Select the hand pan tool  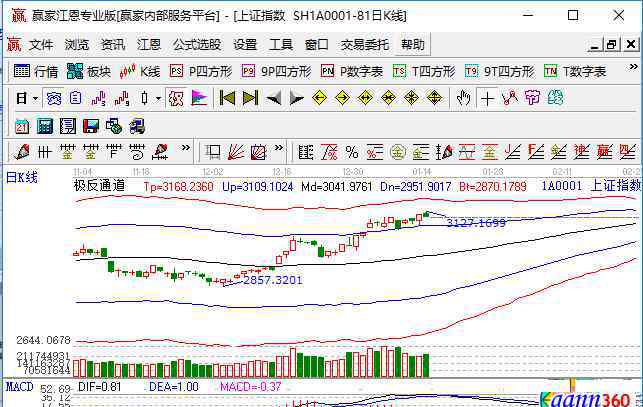click(x=464, y=98)
